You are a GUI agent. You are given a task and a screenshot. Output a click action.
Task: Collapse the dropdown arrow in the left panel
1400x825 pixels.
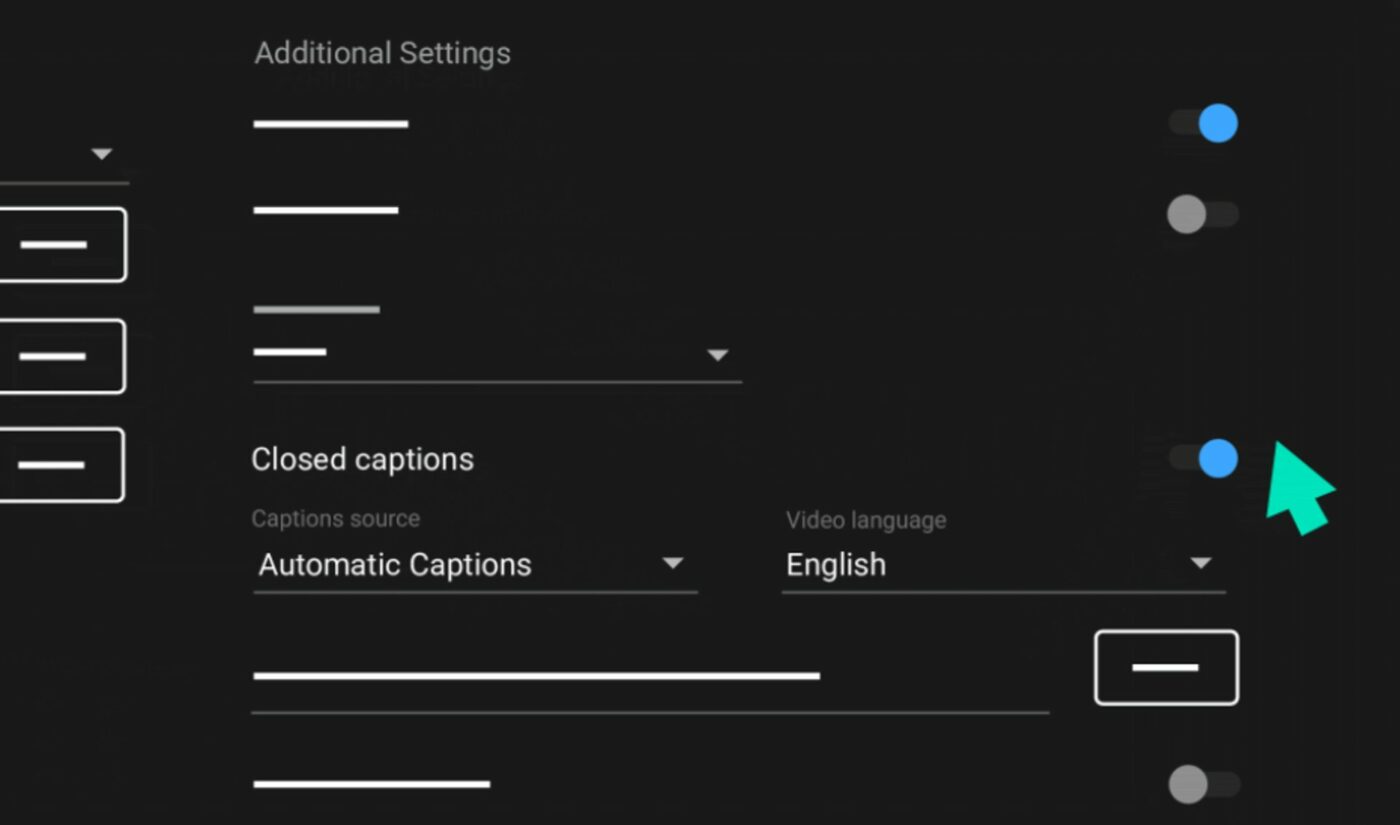pyautogui.click(x=102, y=153)
